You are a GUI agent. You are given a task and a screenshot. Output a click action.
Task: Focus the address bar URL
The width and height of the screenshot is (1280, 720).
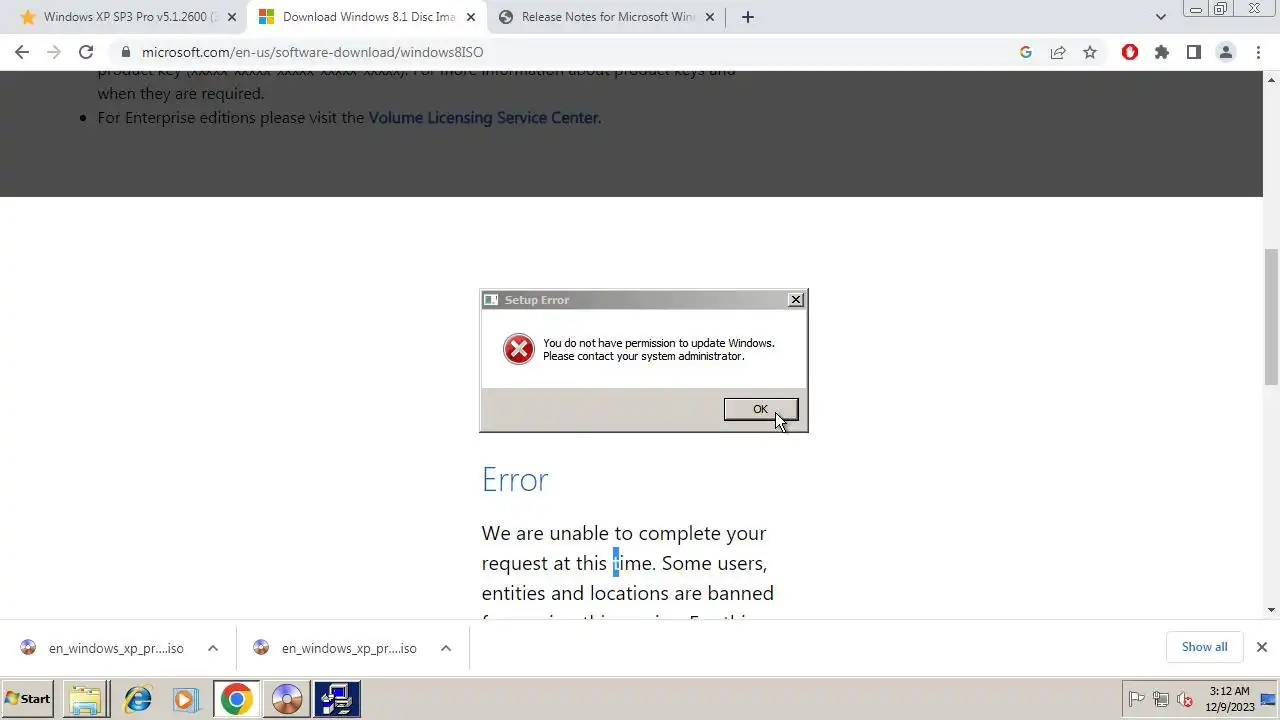(x=312, y=52)
